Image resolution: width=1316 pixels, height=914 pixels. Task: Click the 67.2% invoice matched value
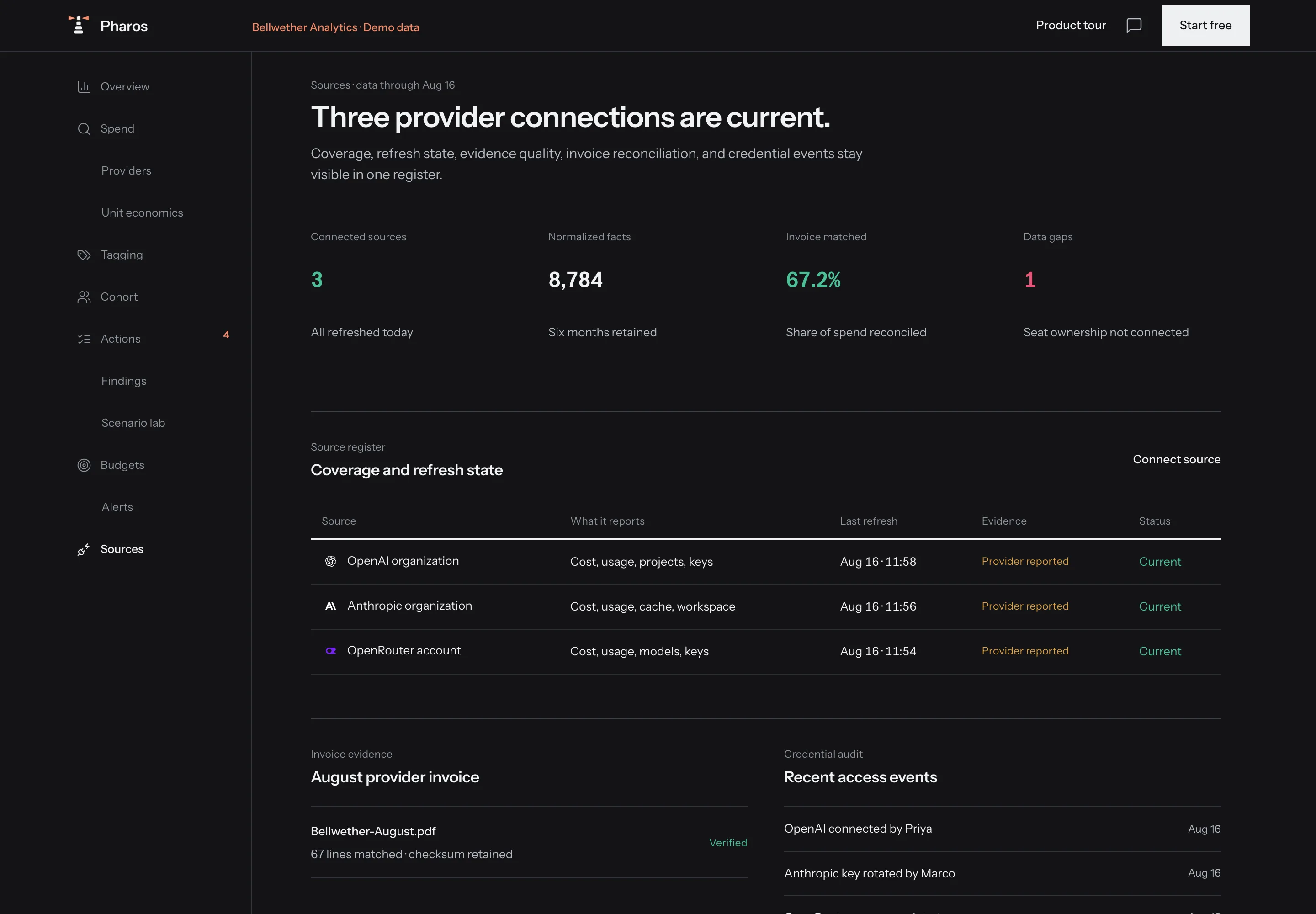[812, 280]
